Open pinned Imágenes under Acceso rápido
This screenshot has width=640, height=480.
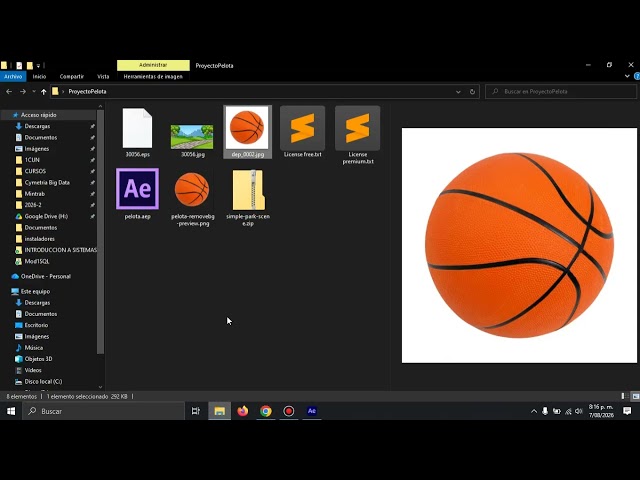36,149
